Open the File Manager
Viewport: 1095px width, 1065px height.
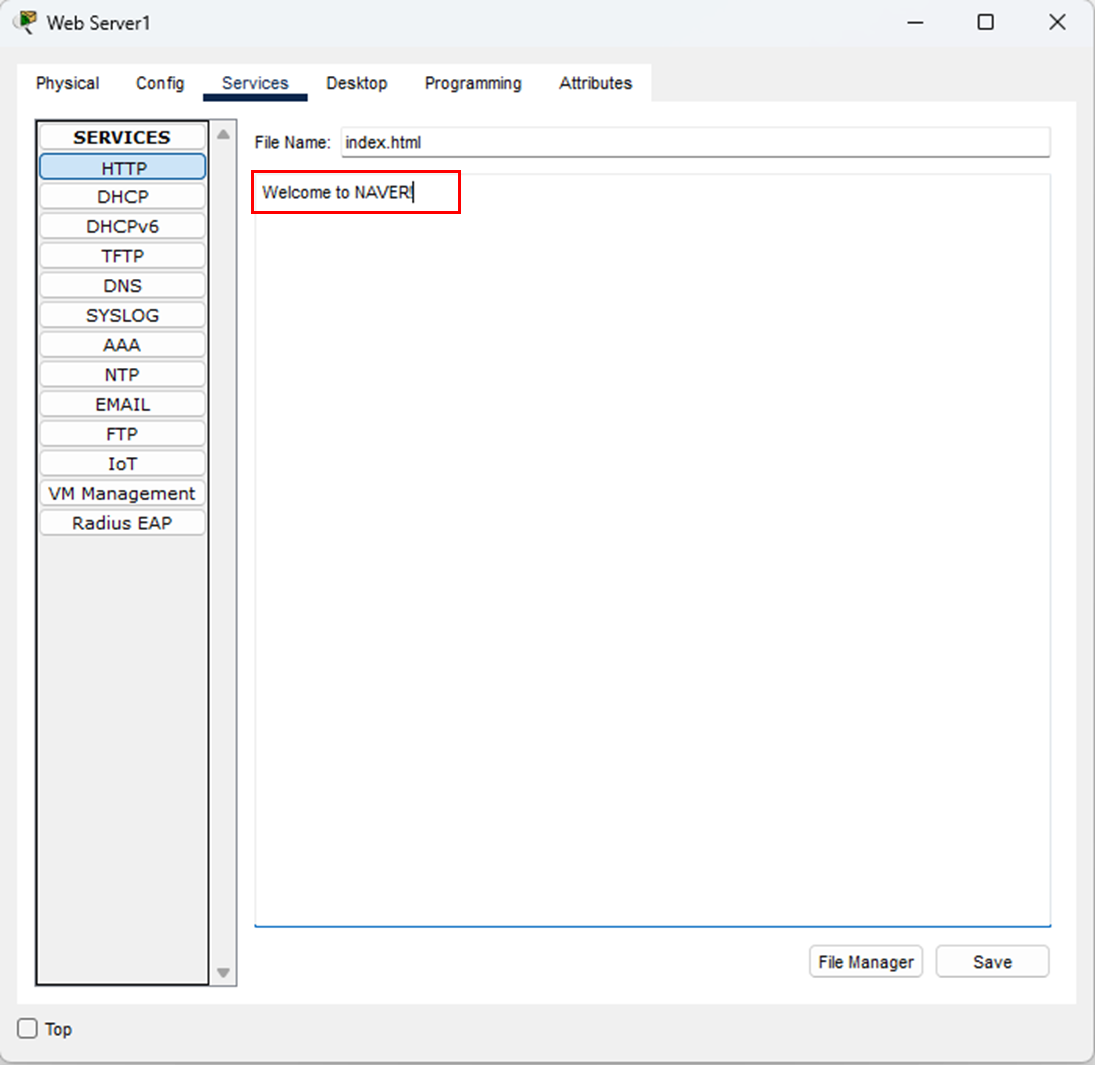pyautogui.click(x=866, y=962)
